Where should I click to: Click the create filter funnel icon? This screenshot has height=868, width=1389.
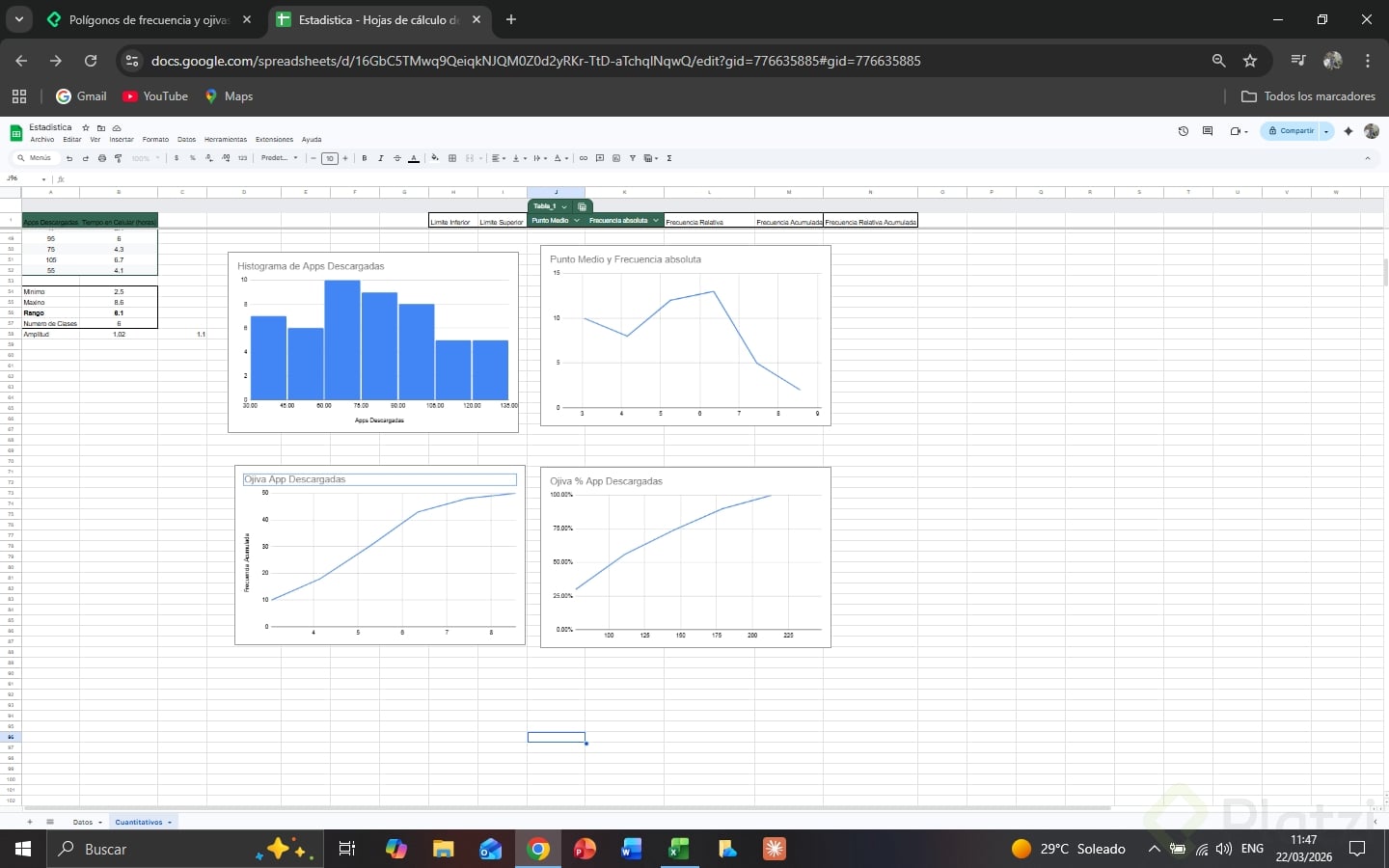[x=633, y=158]
